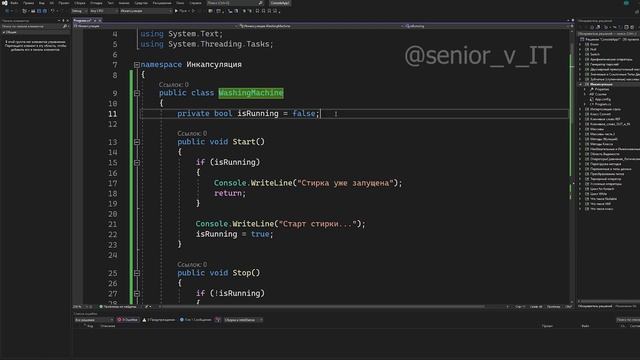Viewport: 640px width, 360px height.
Task: Open the Справка menu
Action: pyautogui.click(x=196, y=3)
